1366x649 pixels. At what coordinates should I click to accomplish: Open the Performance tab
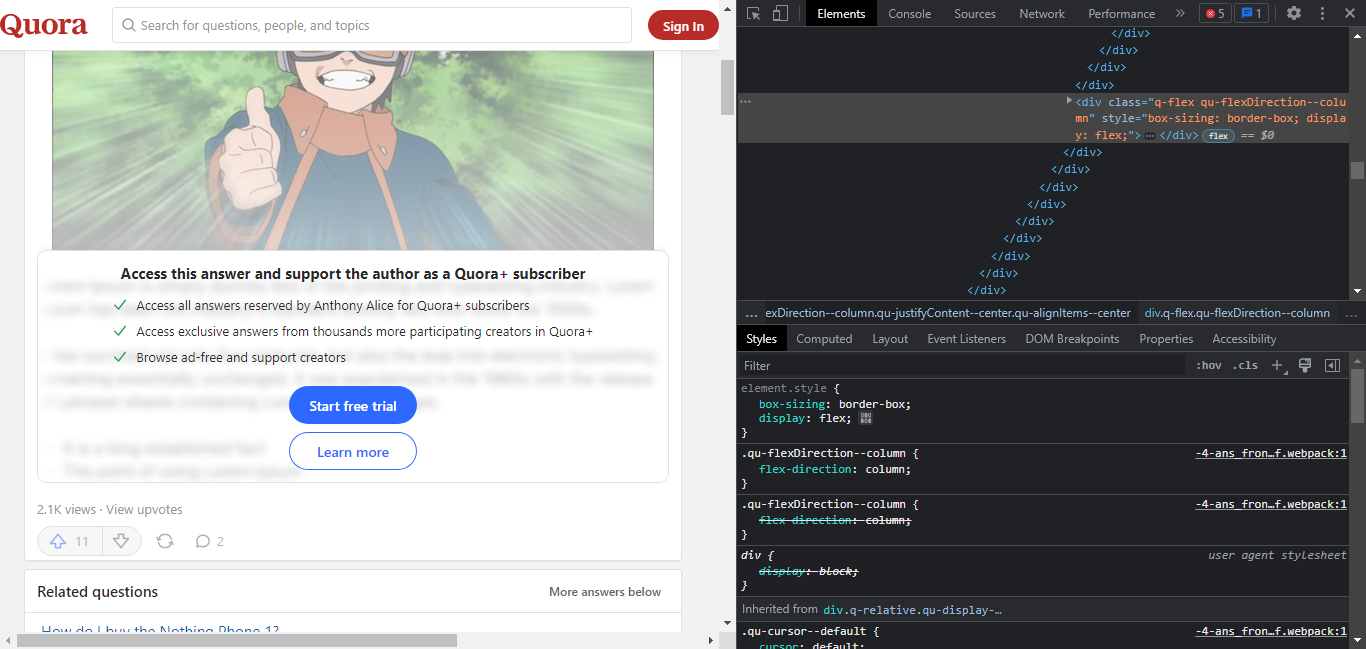click(x=1122, y=13)
